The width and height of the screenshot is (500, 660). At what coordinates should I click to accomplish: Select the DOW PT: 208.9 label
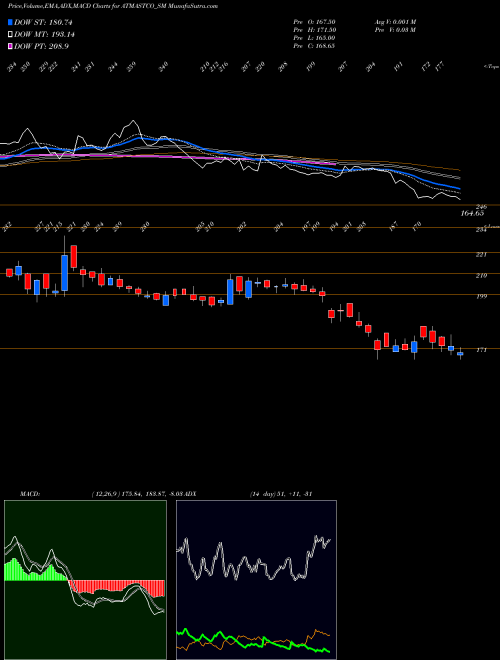(x=41, y=46)
